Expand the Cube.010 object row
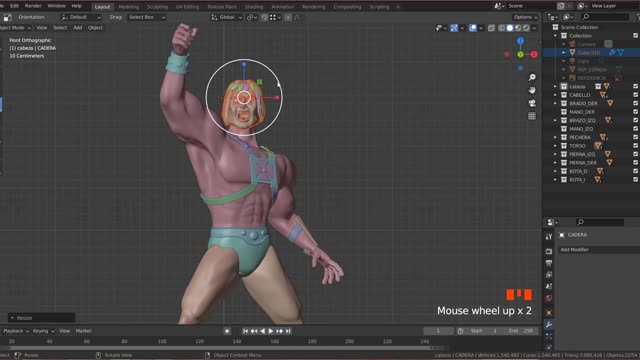The width and height of the screenshot is (640, 360). (x=564, y=53)
